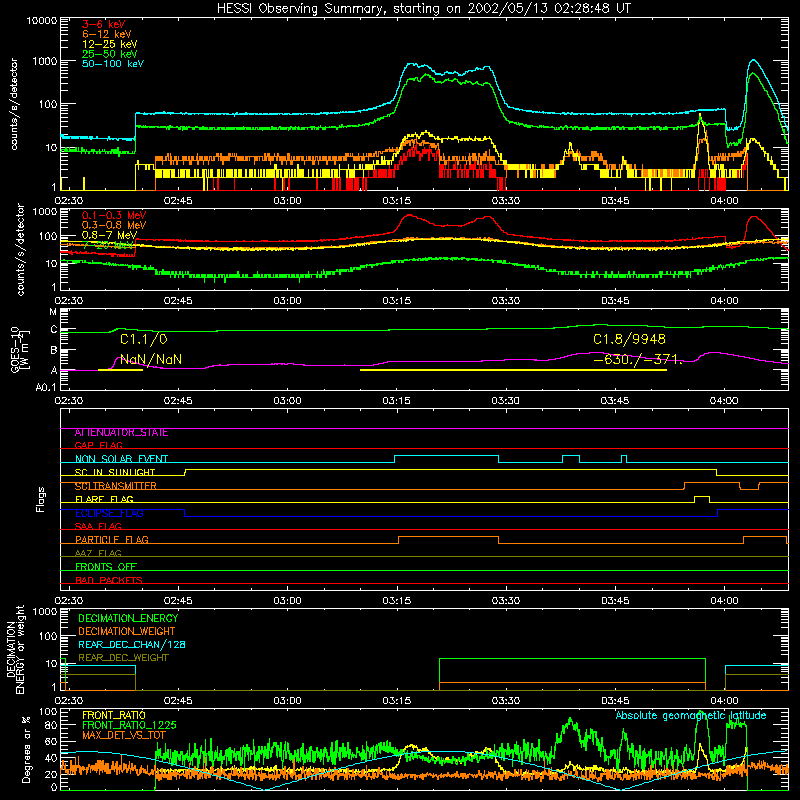The height and width of the screenshot is (800, 800).
Task: Click the REAR_DEC_CHAN/128 legend label
Action: 132,645
